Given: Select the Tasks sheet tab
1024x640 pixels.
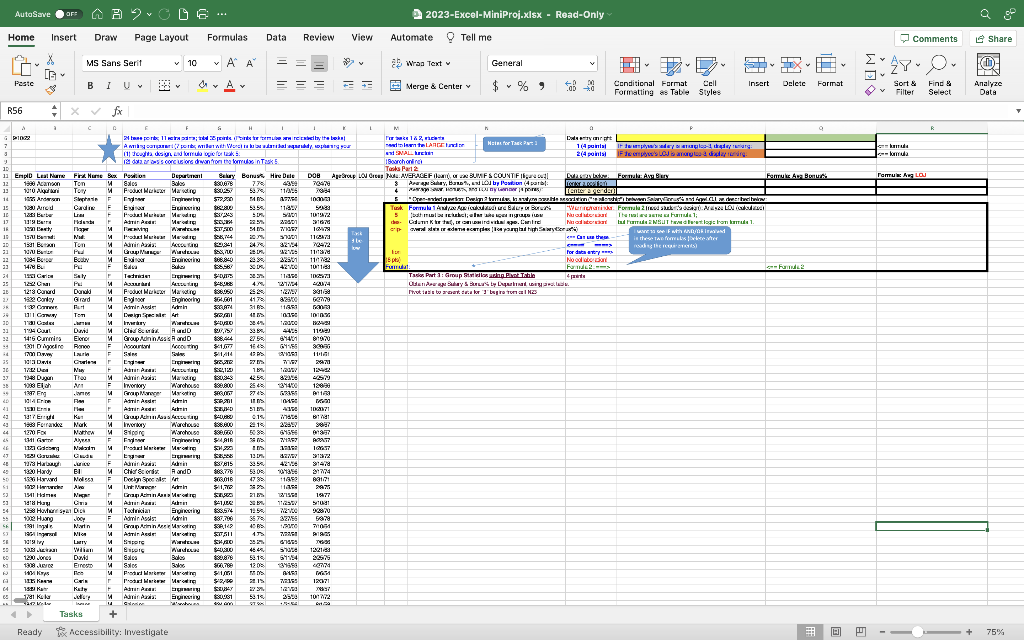Looking at the screenshot, I should click(71, 614).
